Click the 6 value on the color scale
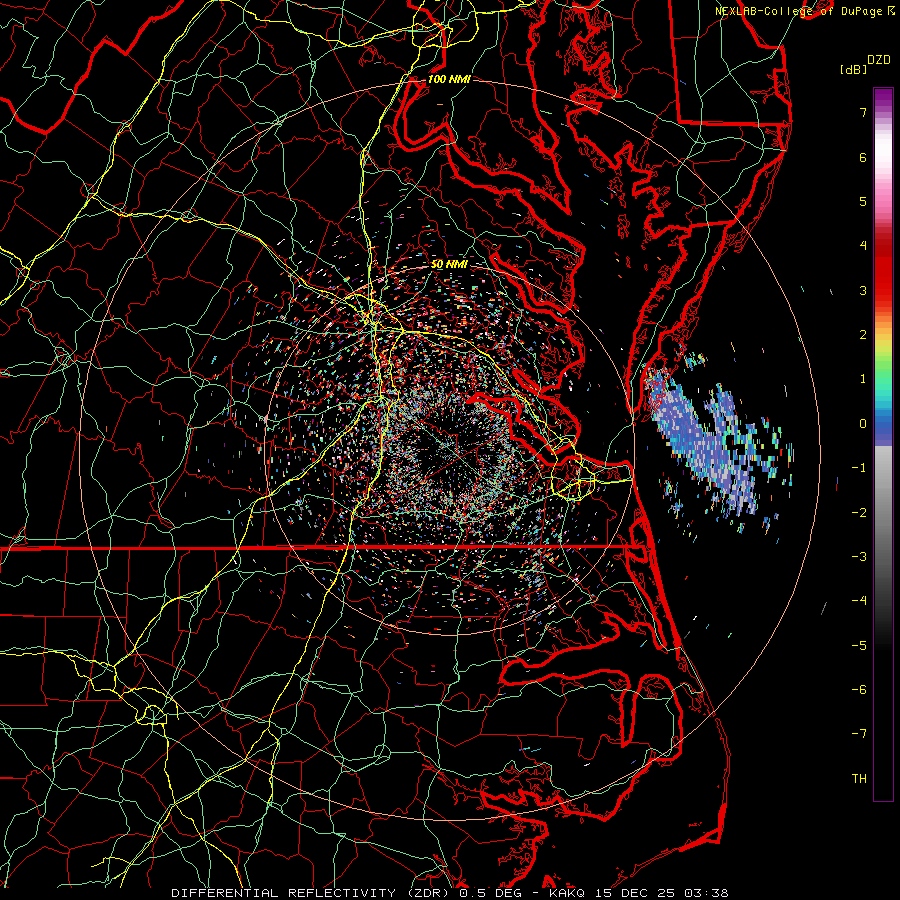900x900 pixels. [863, 157]
